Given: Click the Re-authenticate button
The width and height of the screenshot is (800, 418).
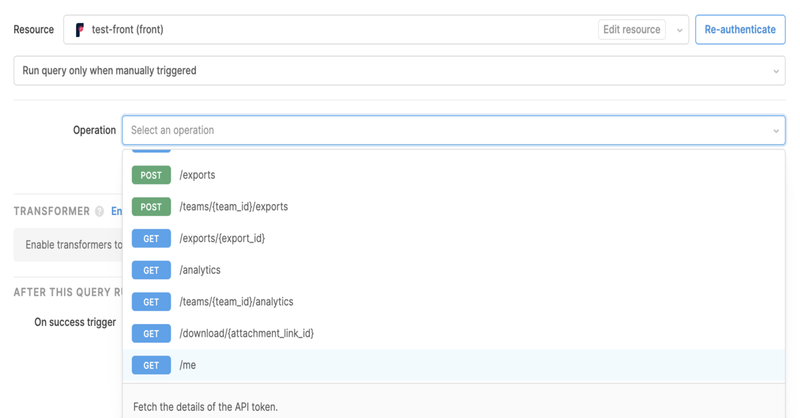Looking at the screenshot, I should 739,30.
